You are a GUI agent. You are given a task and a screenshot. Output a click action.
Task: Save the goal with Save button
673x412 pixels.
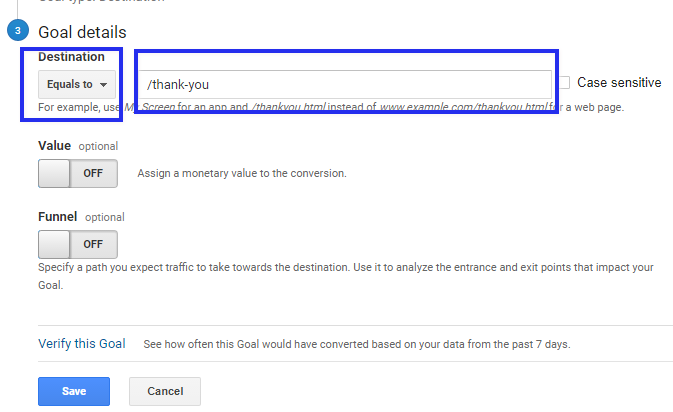click(x=74, y=391)
